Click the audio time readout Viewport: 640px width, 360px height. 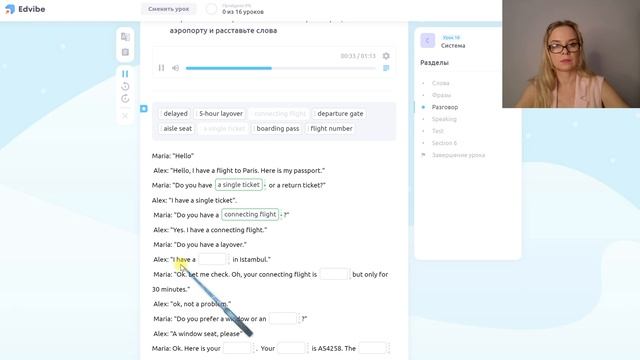(x=358, y=56)
